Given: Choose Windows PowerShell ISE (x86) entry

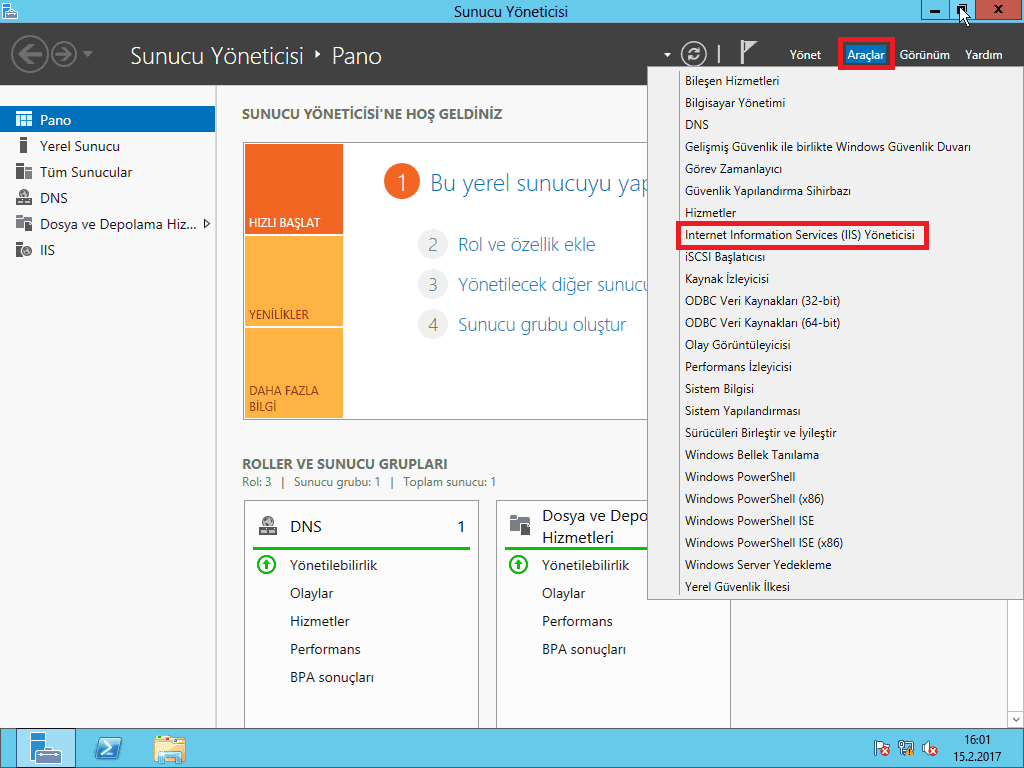Looking at the screenshot, I should point(763,543).
